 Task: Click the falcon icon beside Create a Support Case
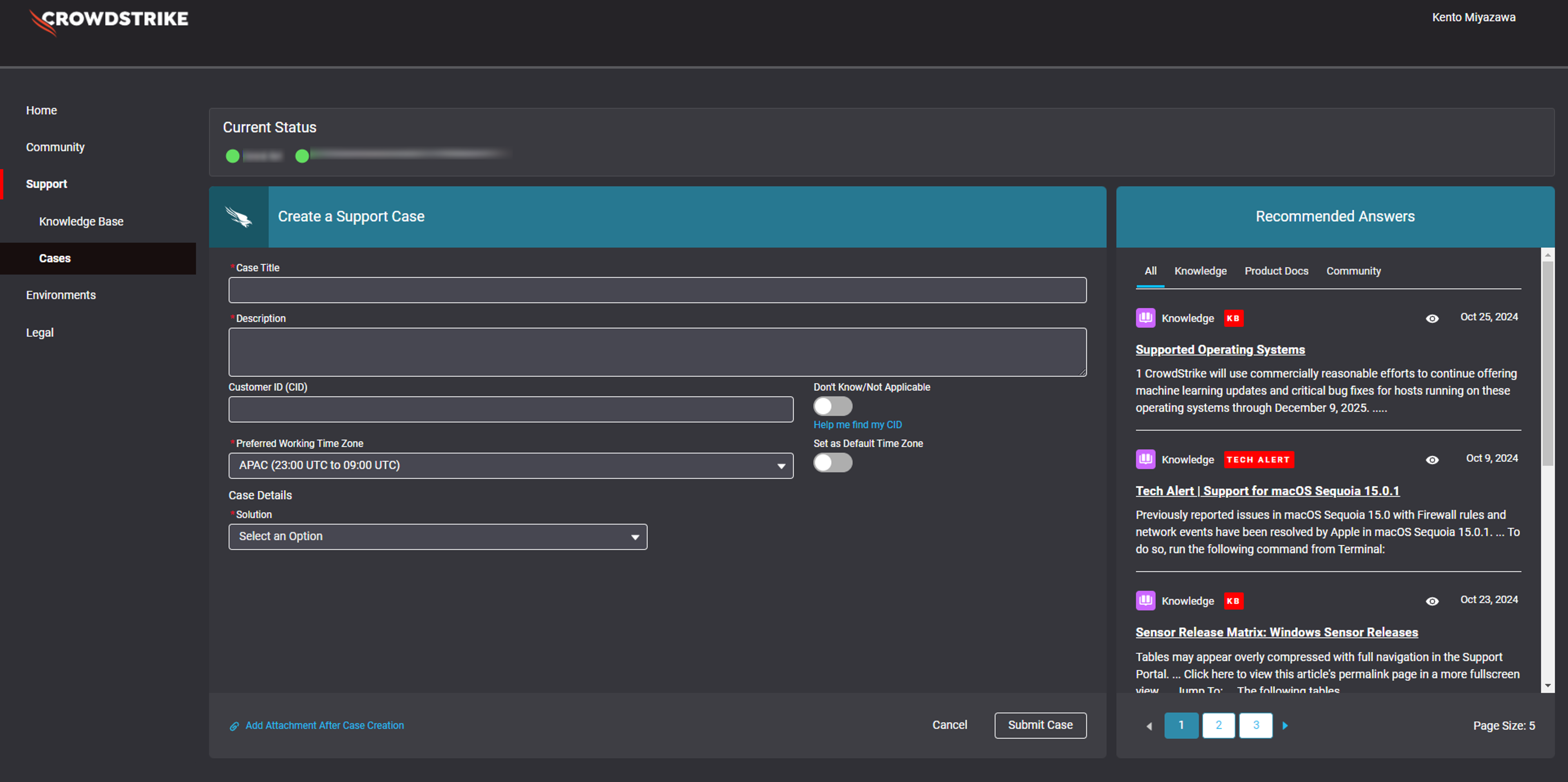tap(239, 217)
